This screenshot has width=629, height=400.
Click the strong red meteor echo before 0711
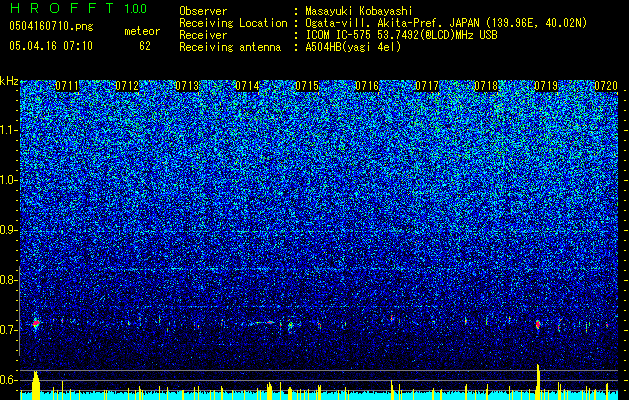coord(36,323)
